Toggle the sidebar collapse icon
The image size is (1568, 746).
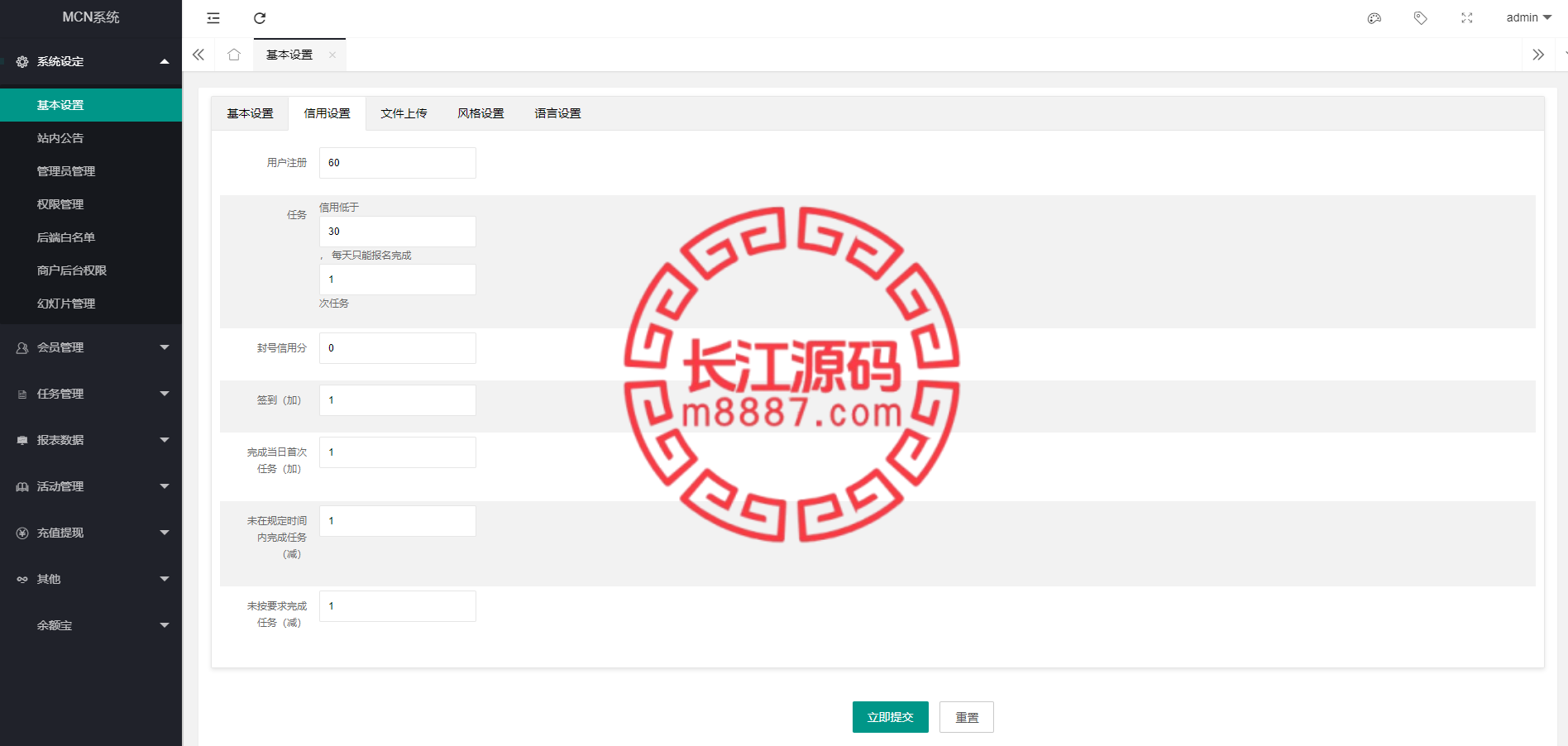[x=213, y=18]
